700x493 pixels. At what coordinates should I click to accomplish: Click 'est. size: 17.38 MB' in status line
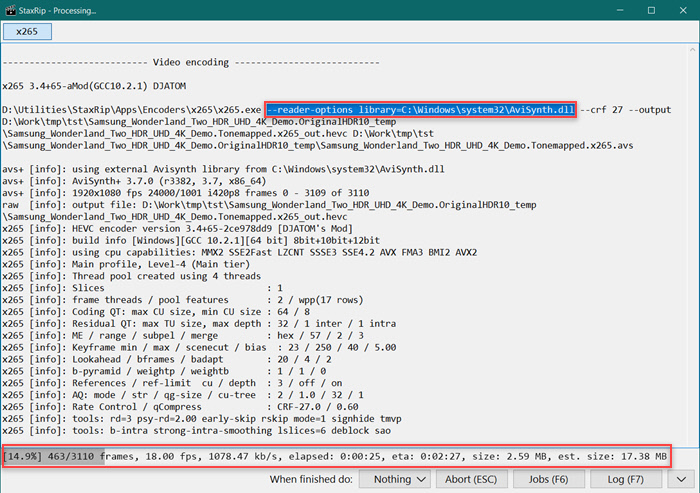(612, 456)
